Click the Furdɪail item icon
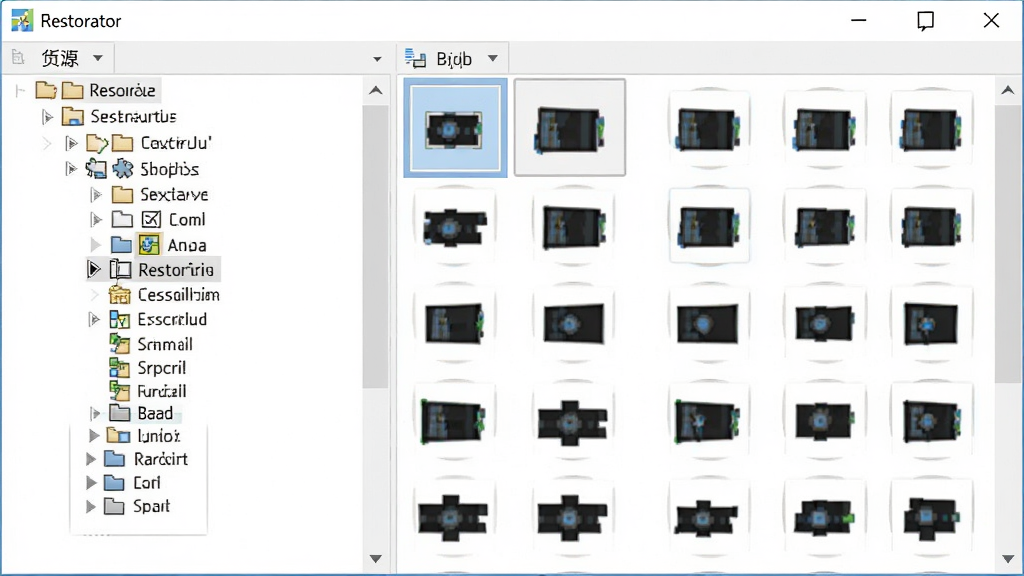 pyautogui.click(x=120, y=391)
